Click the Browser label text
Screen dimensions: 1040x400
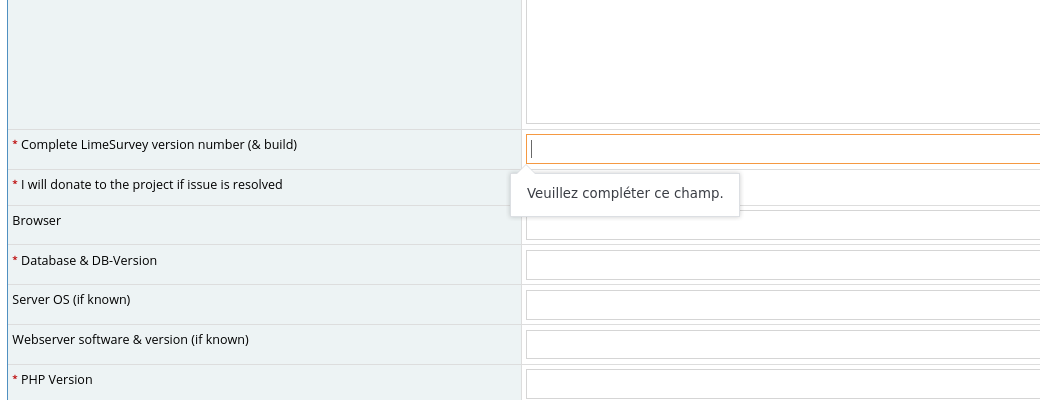coord(36,221)
